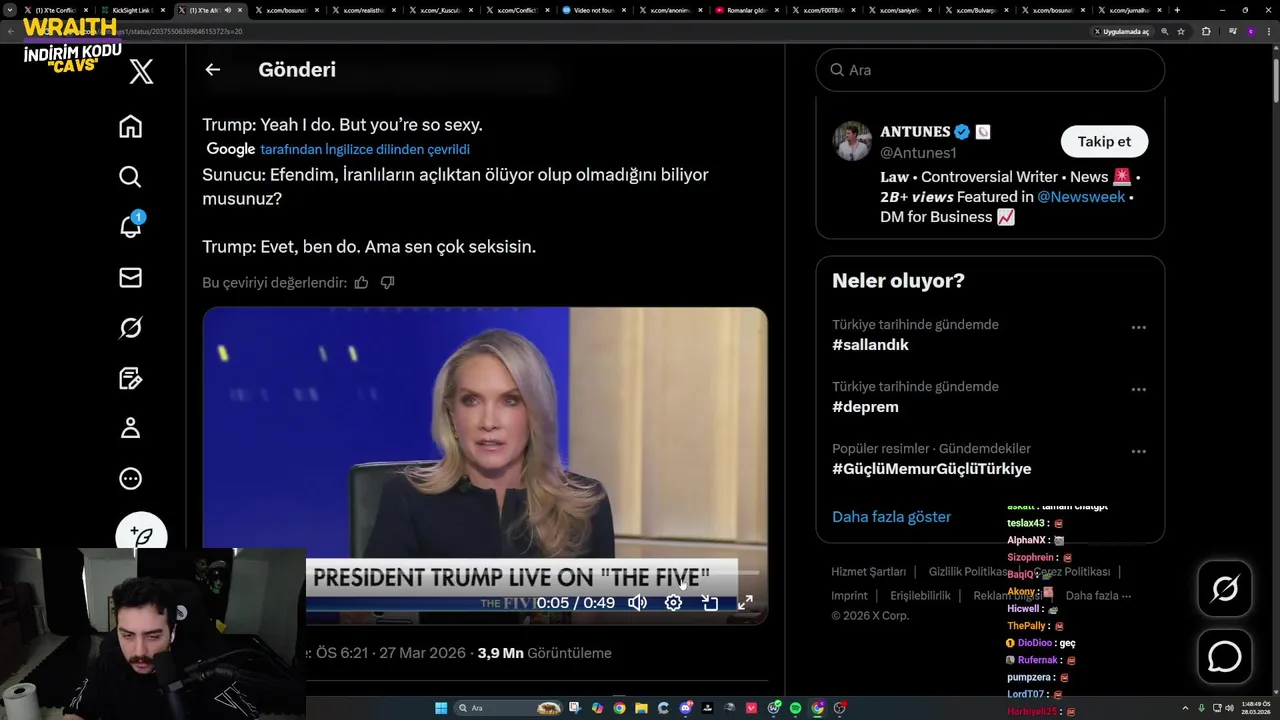1280x720 pixels.
Task: Open Hizmet Şartları footer link
Action: tap(868, 572)
